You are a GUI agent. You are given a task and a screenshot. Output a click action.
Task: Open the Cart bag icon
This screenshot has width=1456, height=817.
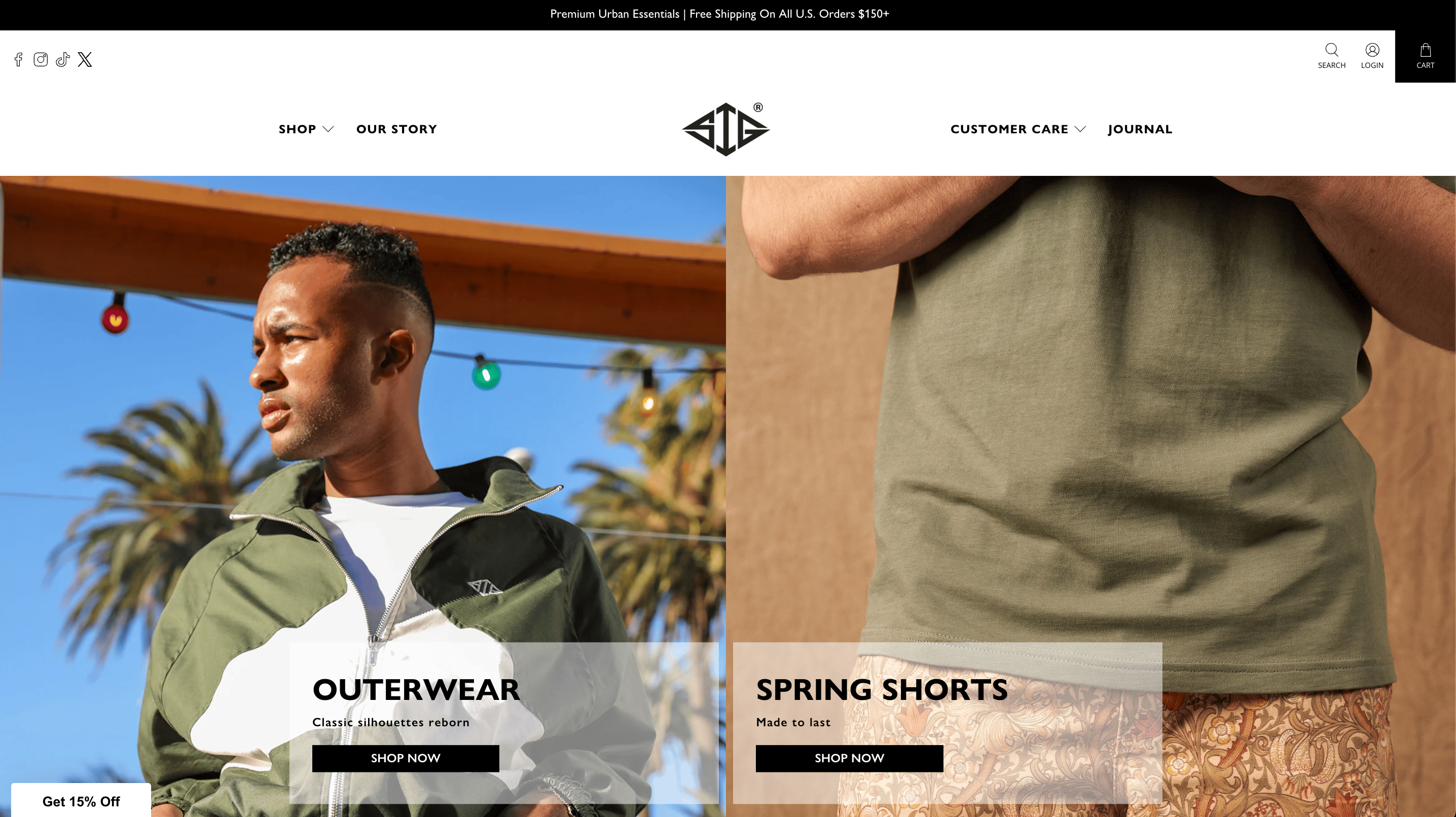click(1426, 50)
